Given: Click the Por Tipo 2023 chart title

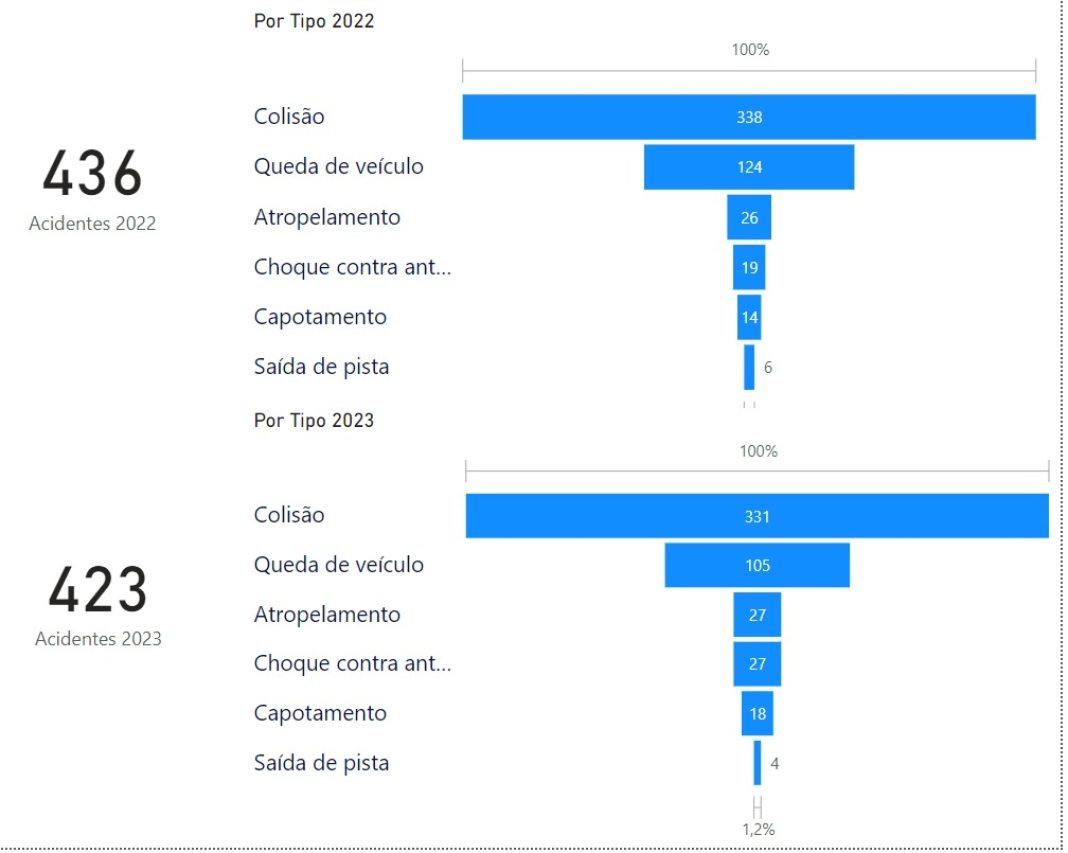Looking at the screenshot, I should (x=314, y=420).
